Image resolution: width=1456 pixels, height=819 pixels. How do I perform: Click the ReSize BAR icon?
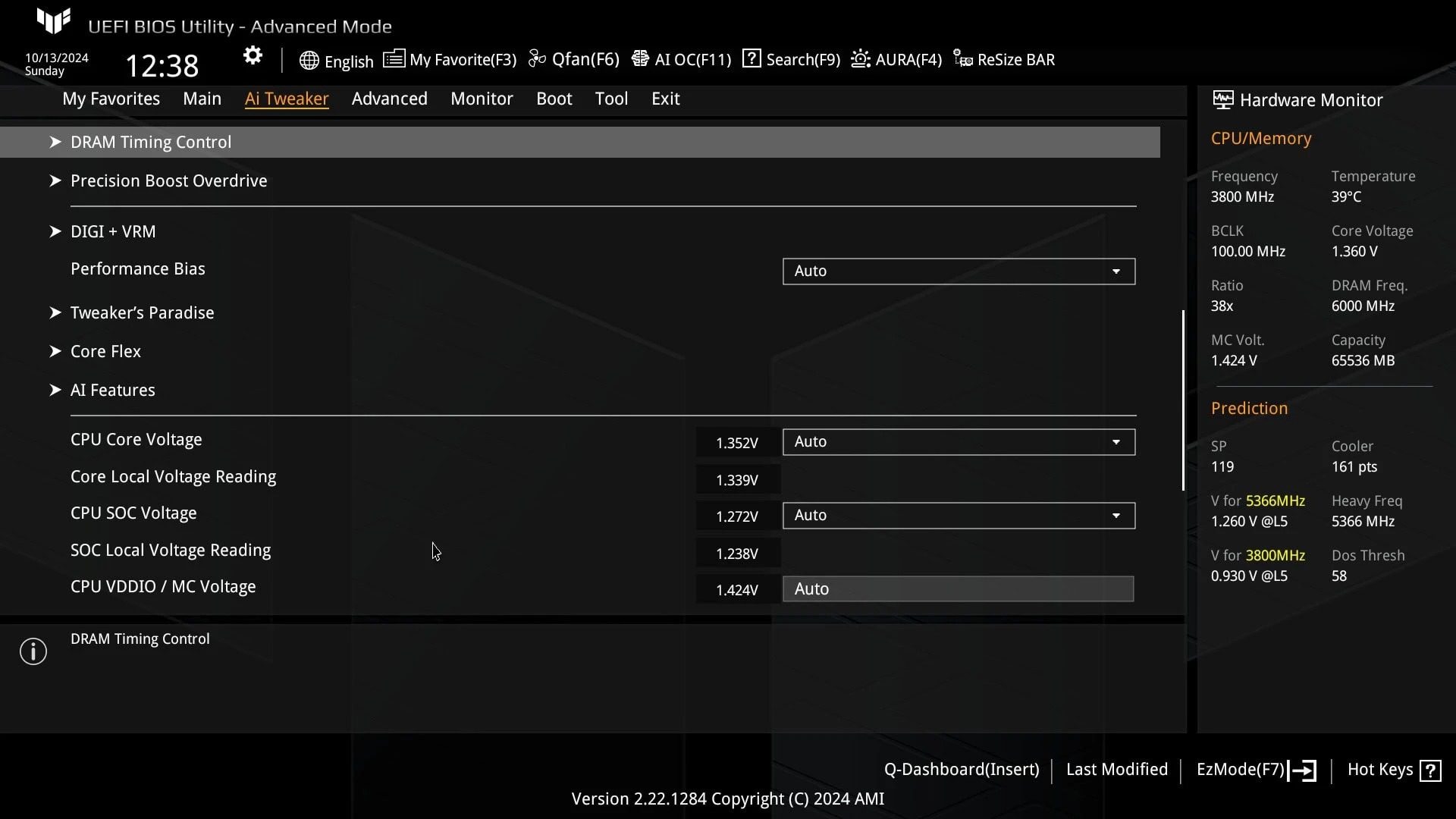pos(963,59)
